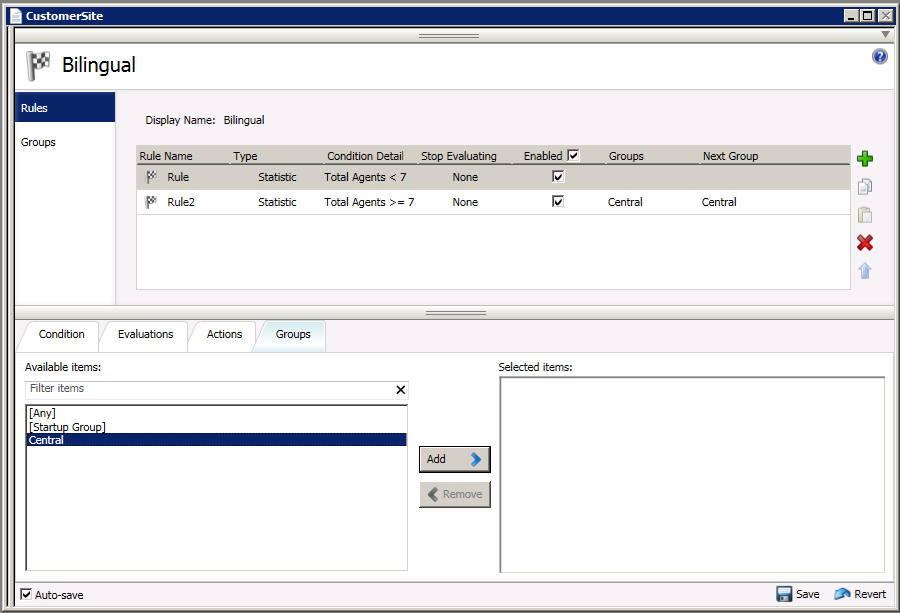The image size is (900, 613).
Task: Open help via the question mark icon
Action: [x=880, y=57]
